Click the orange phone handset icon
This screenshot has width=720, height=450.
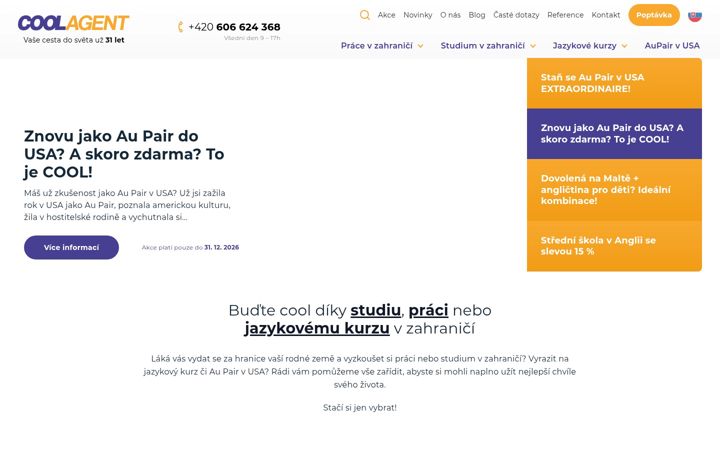pos(180,27)
